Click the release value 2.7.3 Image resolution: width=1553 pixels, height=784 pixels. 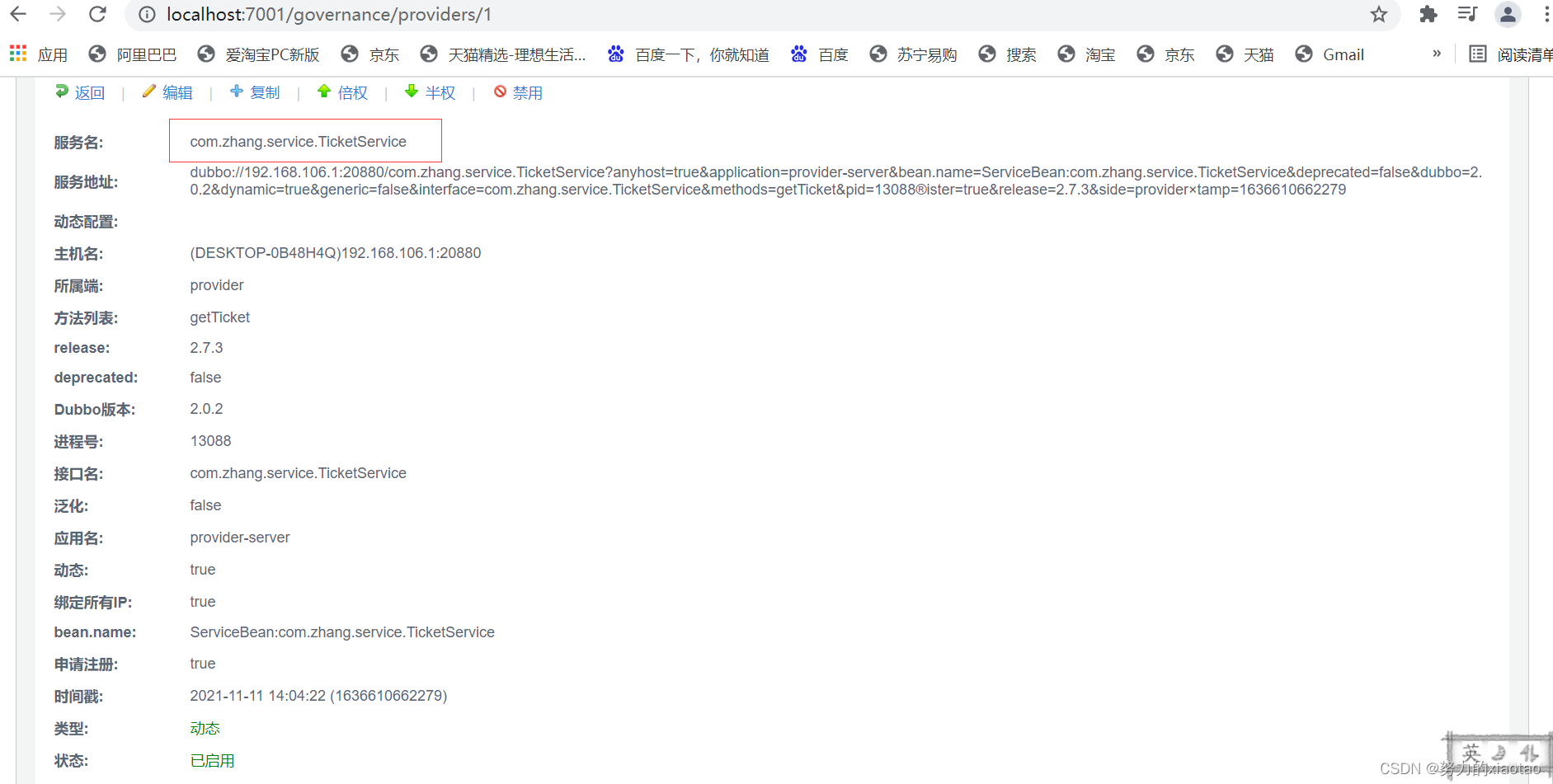pos(206,348)
